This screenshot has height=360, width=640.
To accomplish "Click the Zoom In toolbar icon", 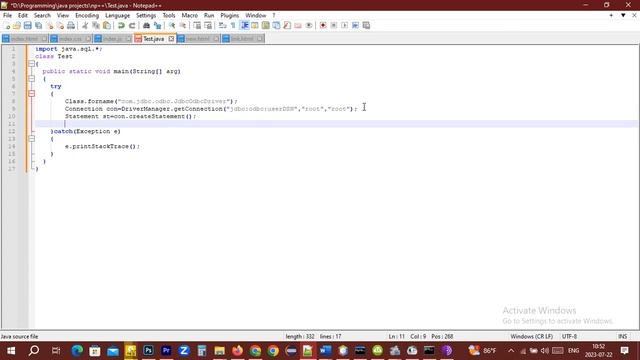I will pyautogui.click(x=172, y=25).
